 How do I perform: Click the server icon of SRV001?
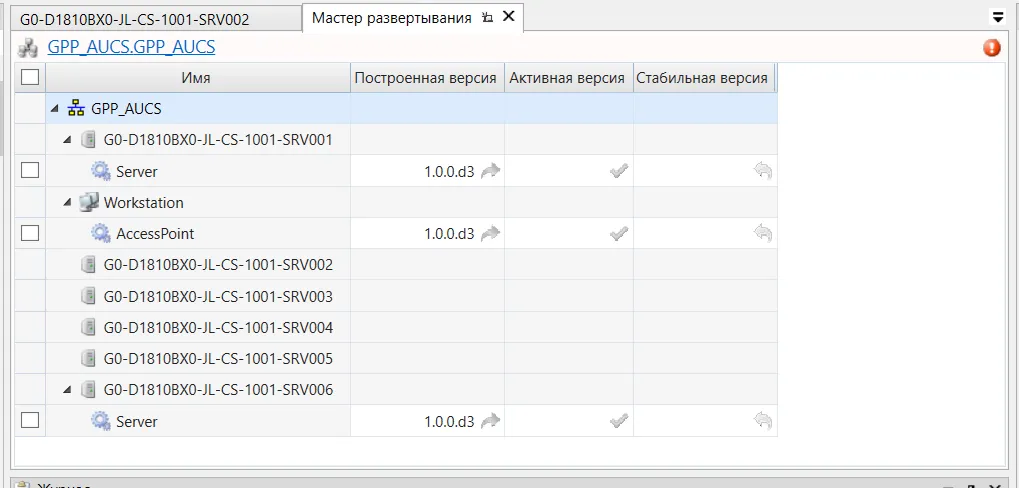point(88,140)
